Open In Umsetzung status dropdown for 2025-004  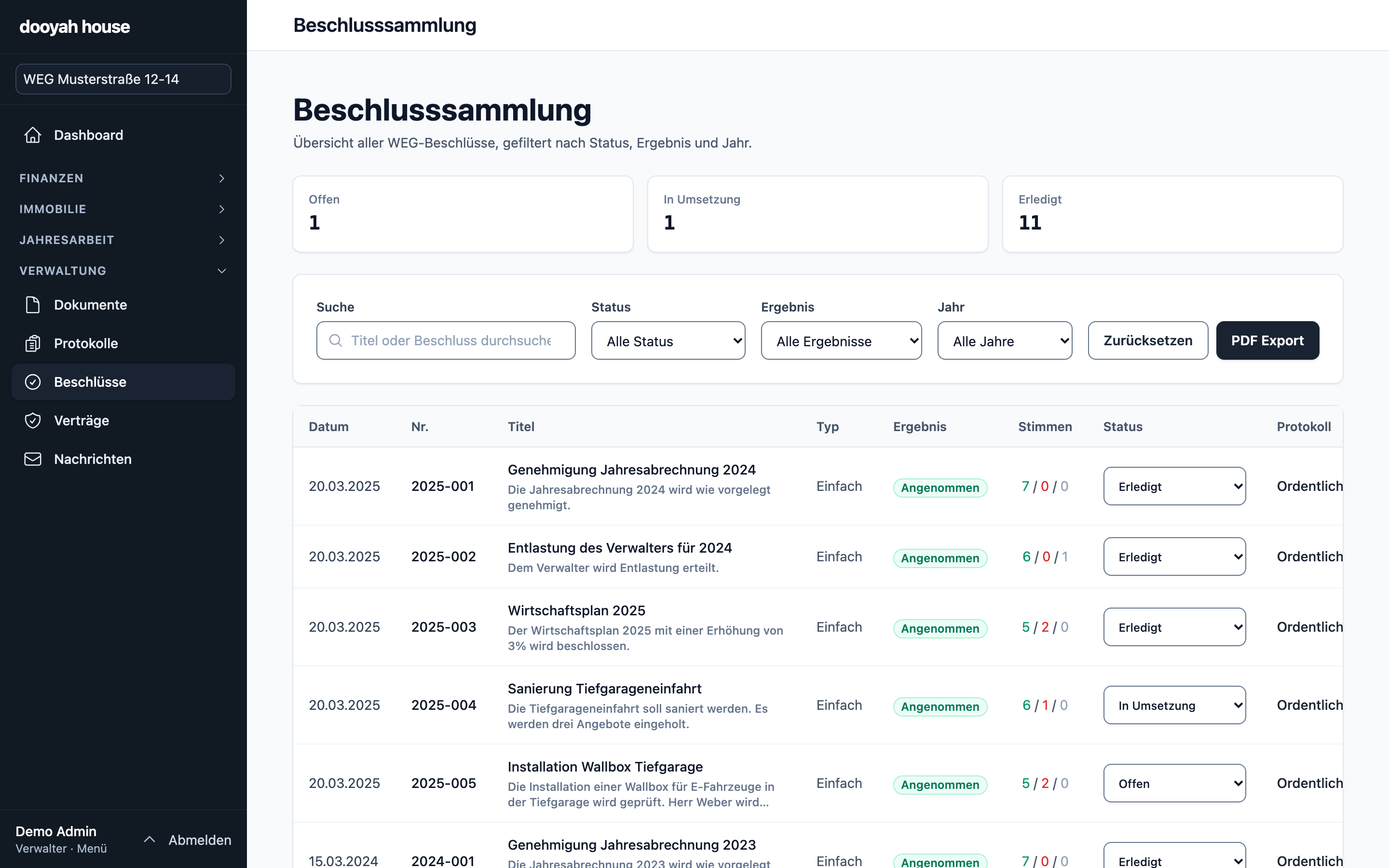click(x=1174, y=705)
